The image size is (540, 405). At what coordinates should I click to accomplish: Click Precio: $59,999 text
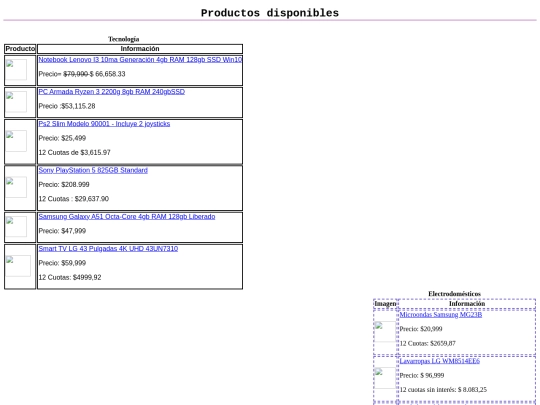click(62, 263)
